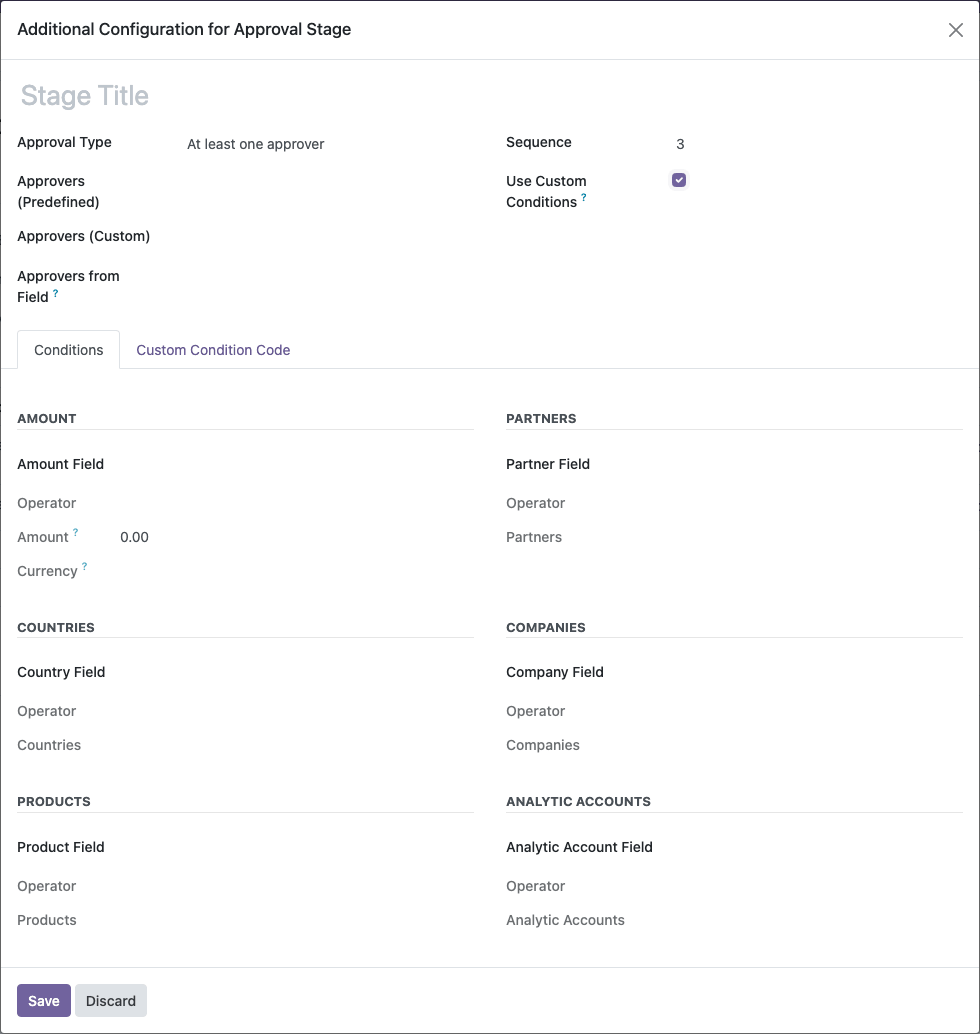
Task: Show help icon next to Amount
Action: [x=75, y=532]
